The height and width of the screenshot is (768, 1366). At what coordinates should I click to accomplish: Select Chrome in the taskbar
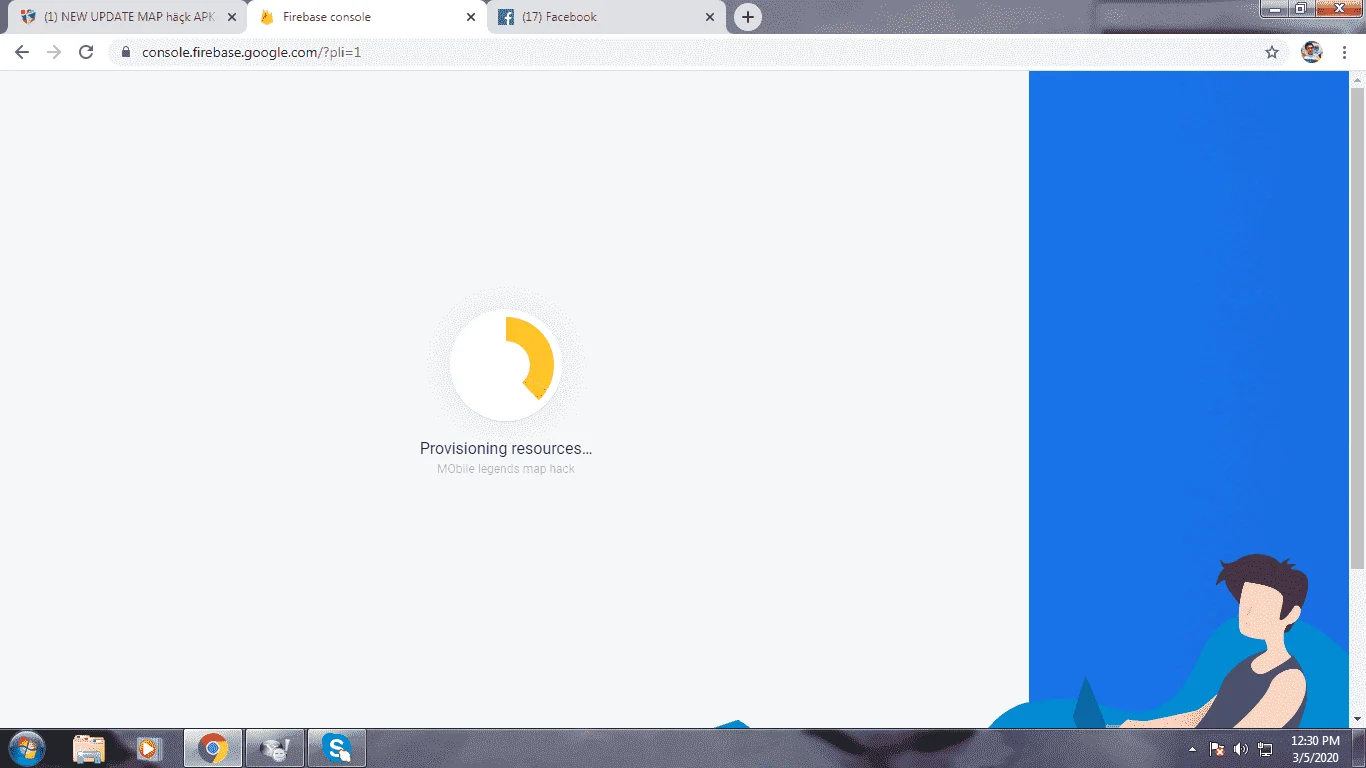point(212,748)
